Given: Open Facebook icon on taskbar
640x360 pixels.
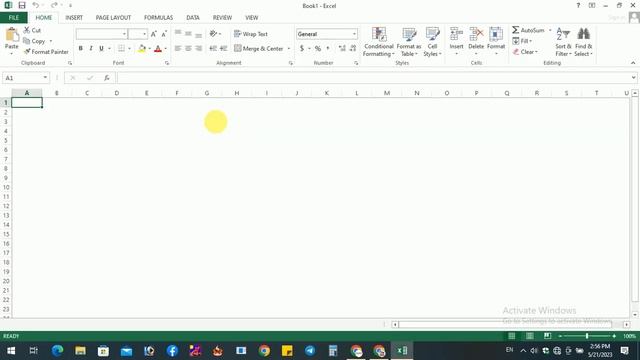Looking at the screenshot, I should [172, 351].
